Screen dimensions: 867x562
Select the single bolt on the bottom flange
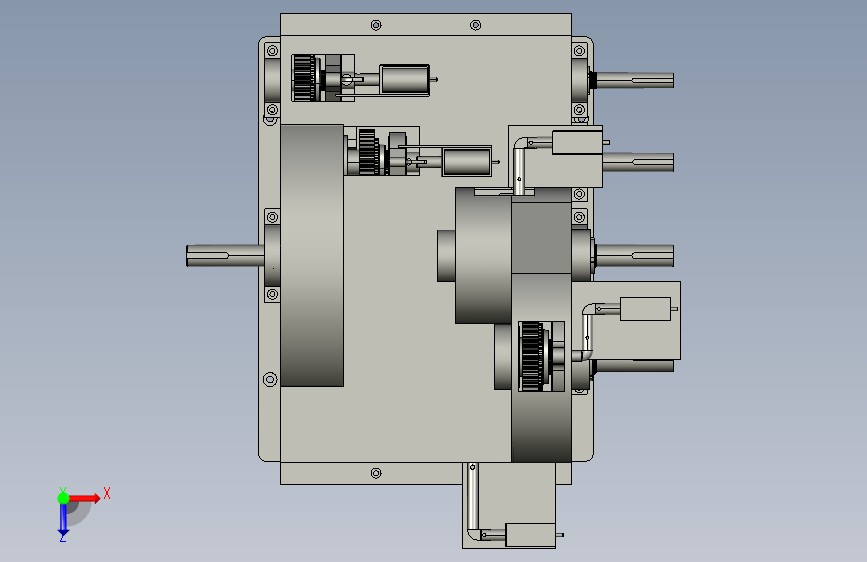tap(376, 473)
